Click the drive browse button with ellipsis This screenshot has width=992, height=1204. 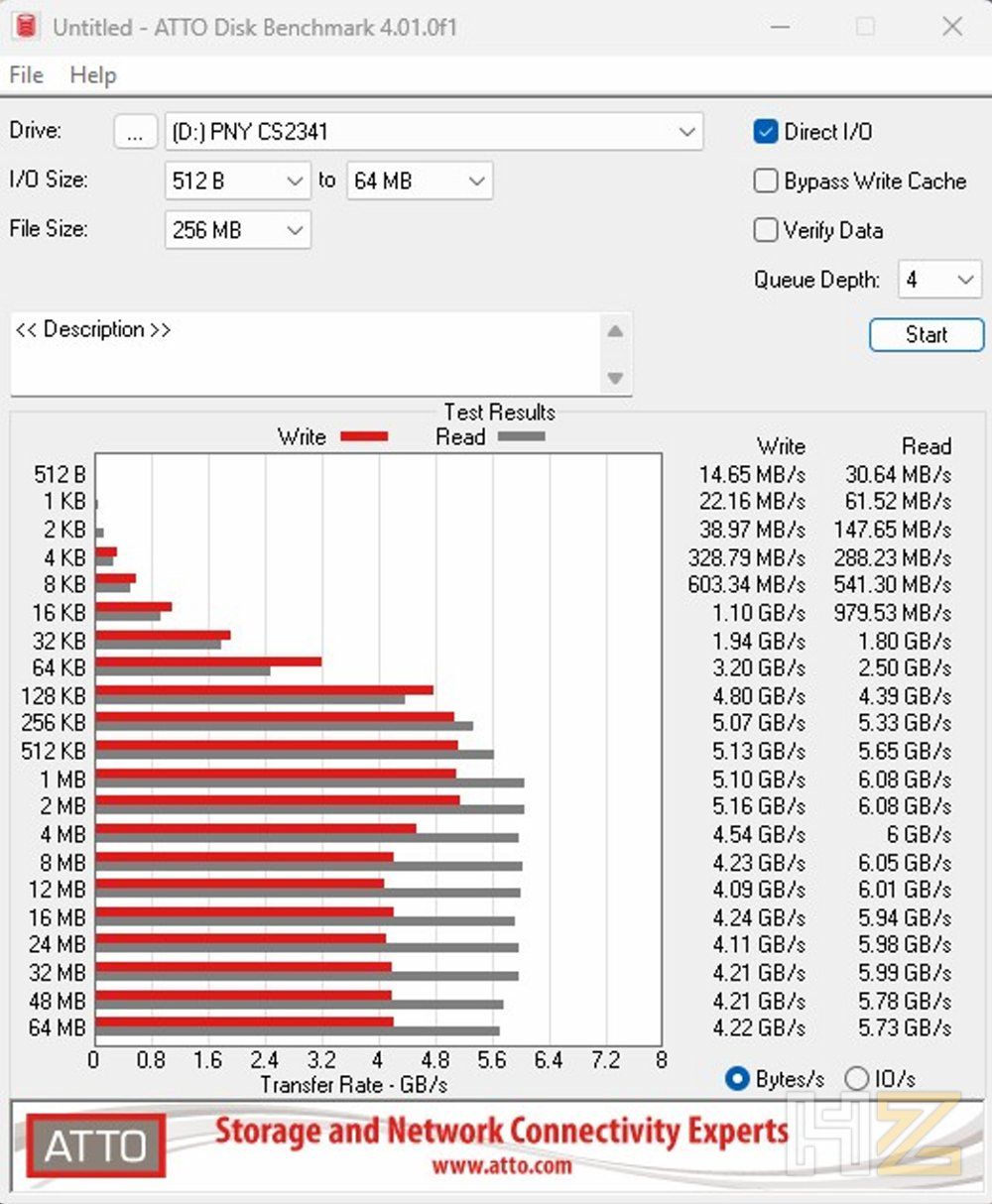[136, 132]
